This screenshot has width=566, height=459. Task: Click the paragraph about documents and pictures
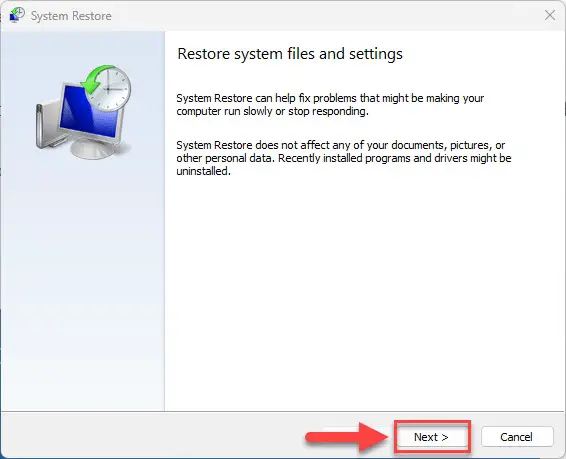click(344, 158)
